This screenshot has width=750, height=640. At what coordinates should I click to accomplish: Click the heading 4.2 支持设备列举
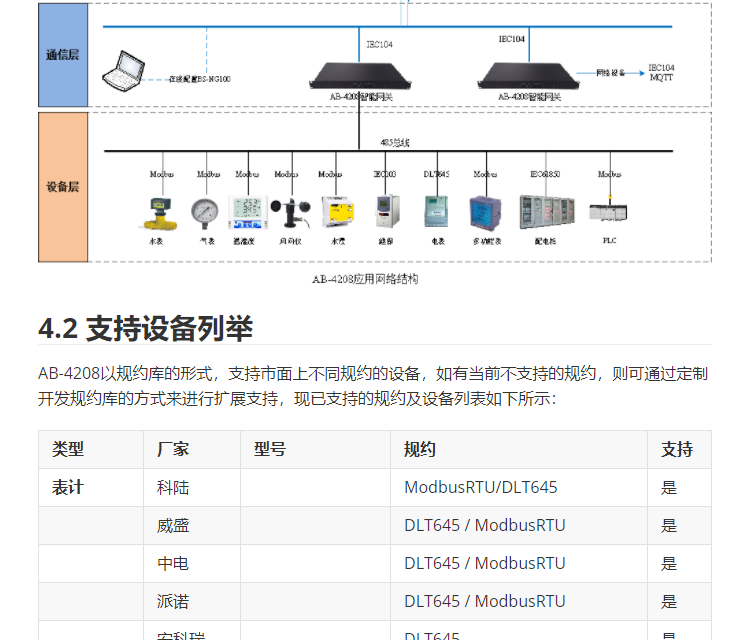click(145, 329)
